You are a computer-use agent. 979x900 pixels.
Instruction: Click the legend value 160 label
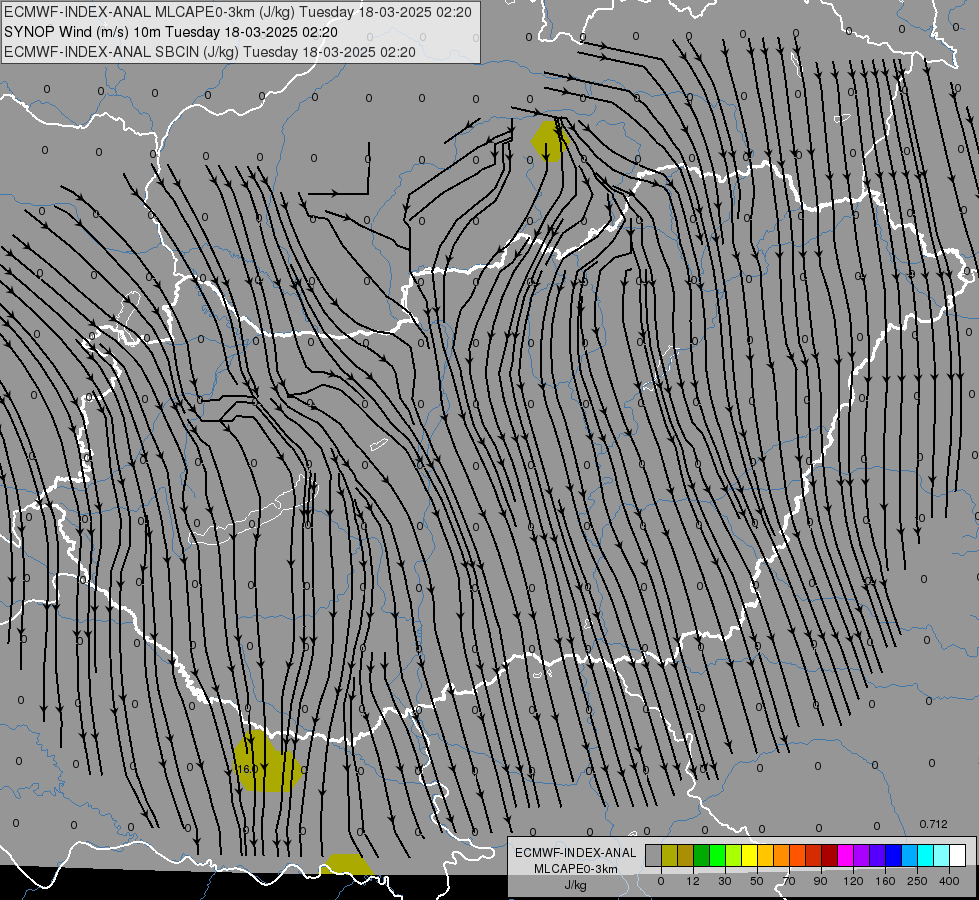point(885,881)
